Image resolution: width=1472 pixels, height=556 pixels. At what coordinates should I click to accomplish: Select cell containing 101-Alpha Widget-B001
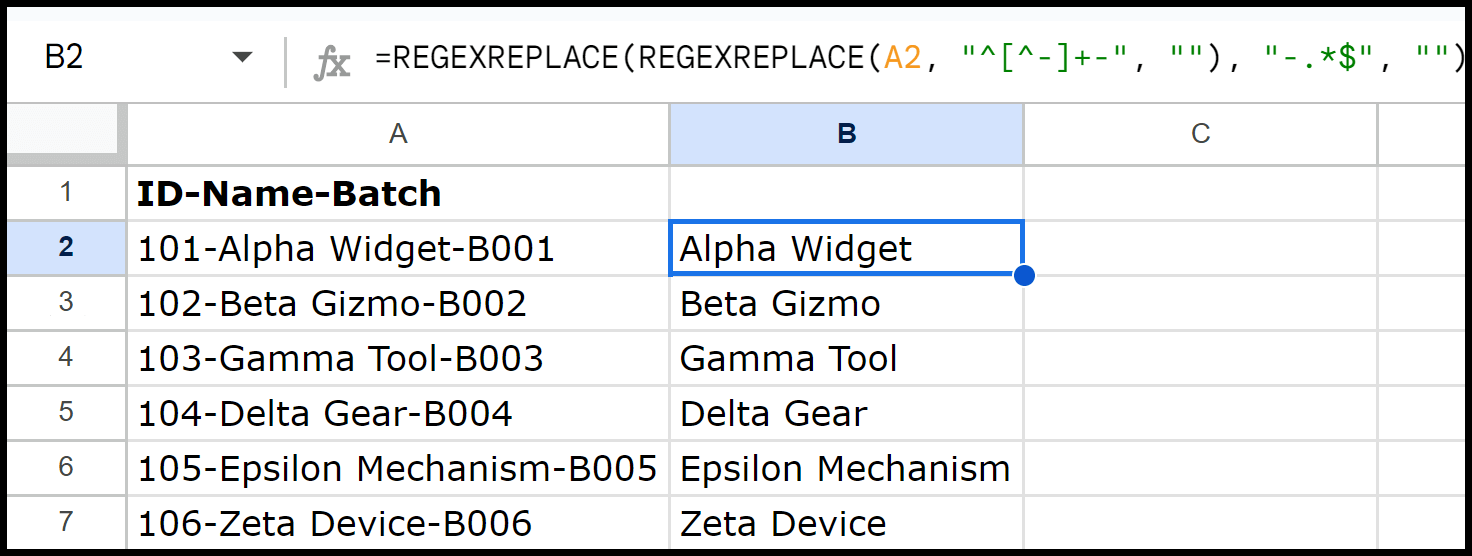[398, 248]
